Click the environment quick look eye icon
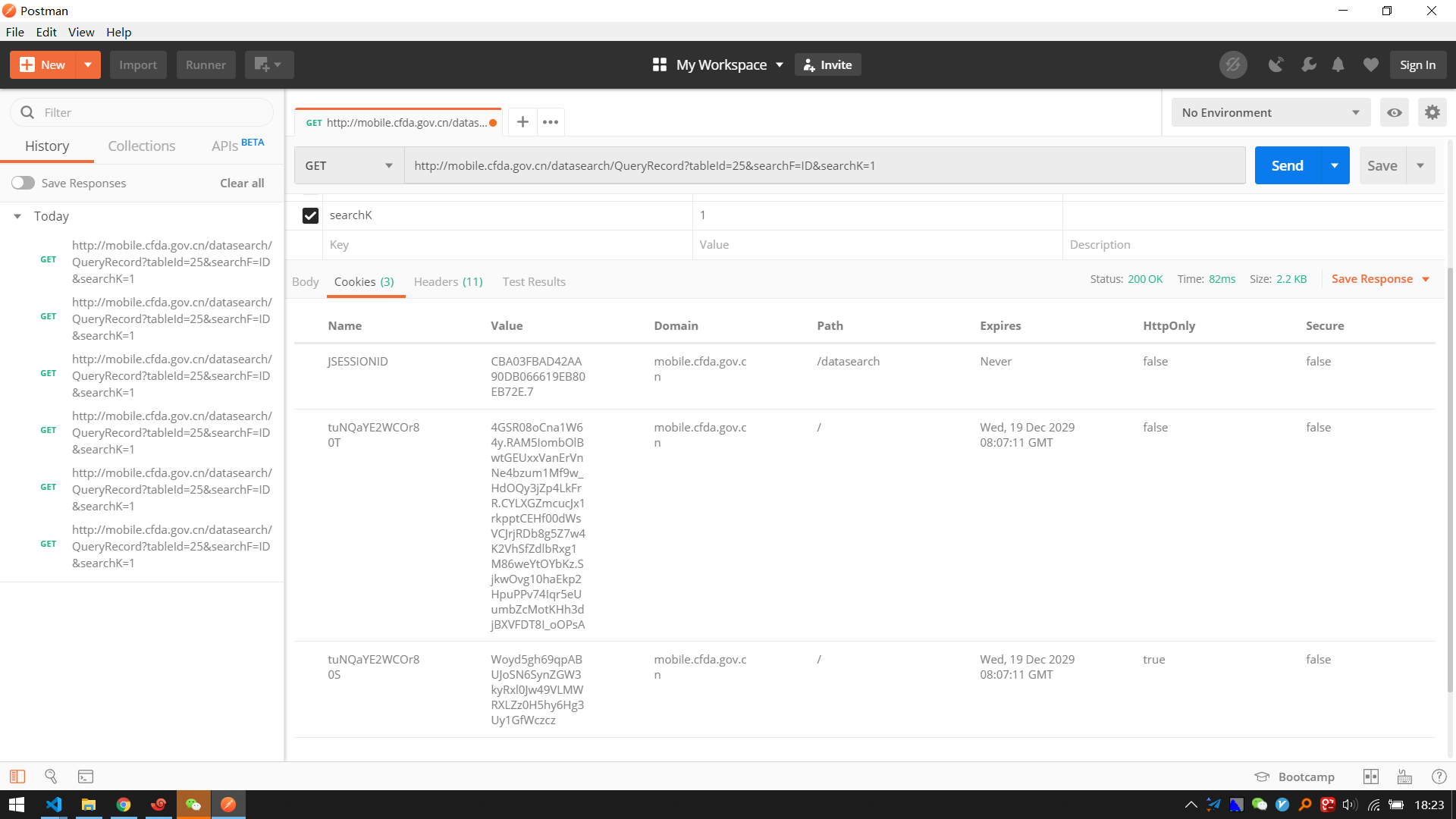 1395,113
